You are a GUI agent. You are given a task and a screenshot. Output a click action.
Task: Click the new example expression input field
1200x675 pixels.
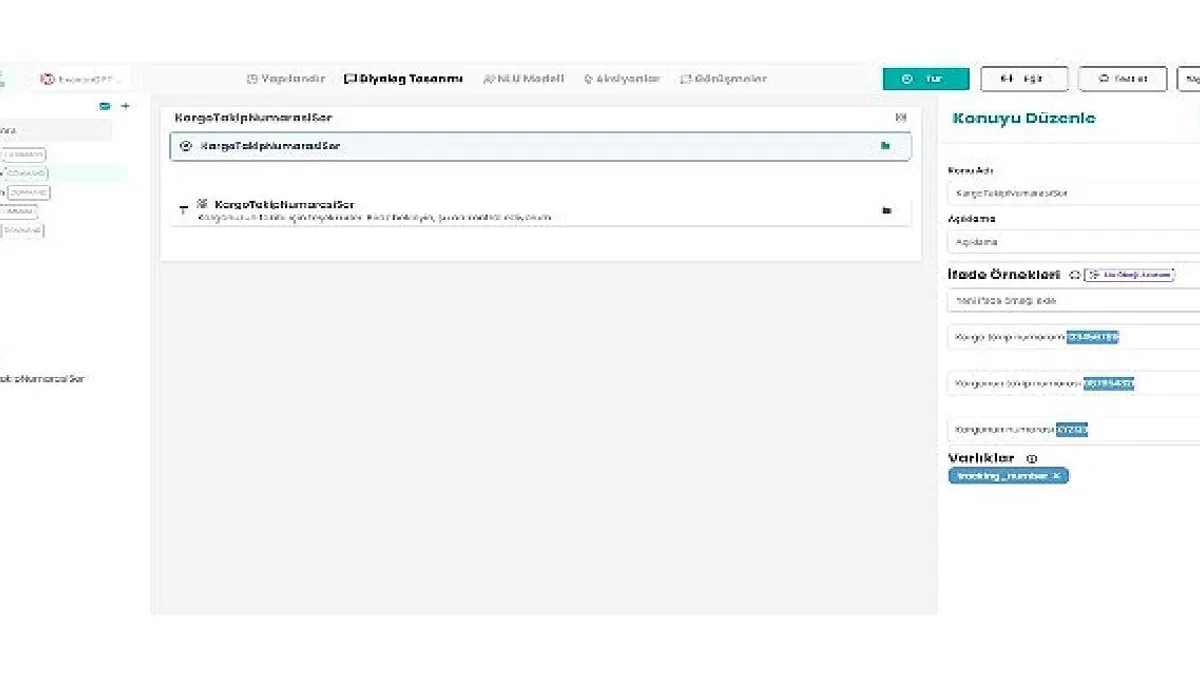pyautogui.click(x=1074, y=300)
